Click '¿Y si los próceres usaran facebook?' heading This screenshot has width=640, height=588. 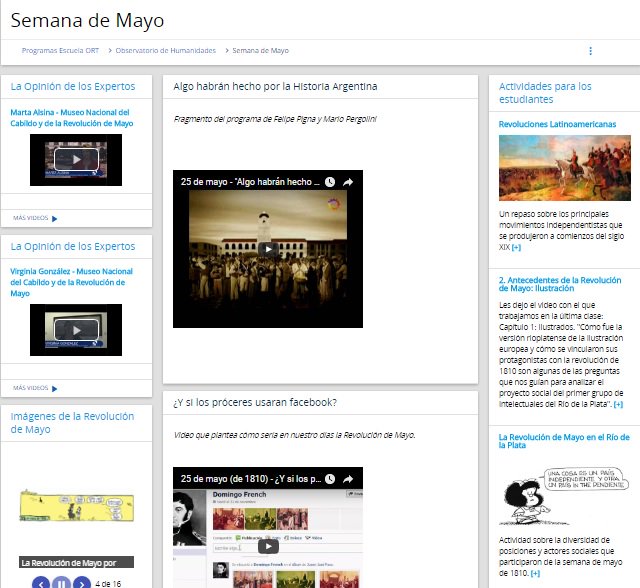point(255,402)
